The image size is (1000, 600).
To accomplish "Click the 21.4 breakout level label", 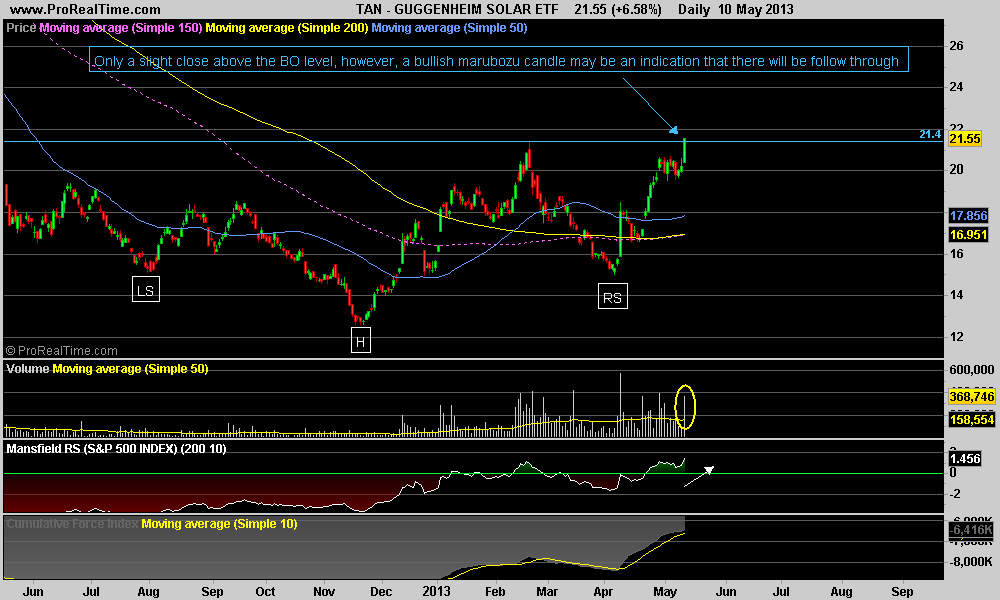I will coord(930,135).
